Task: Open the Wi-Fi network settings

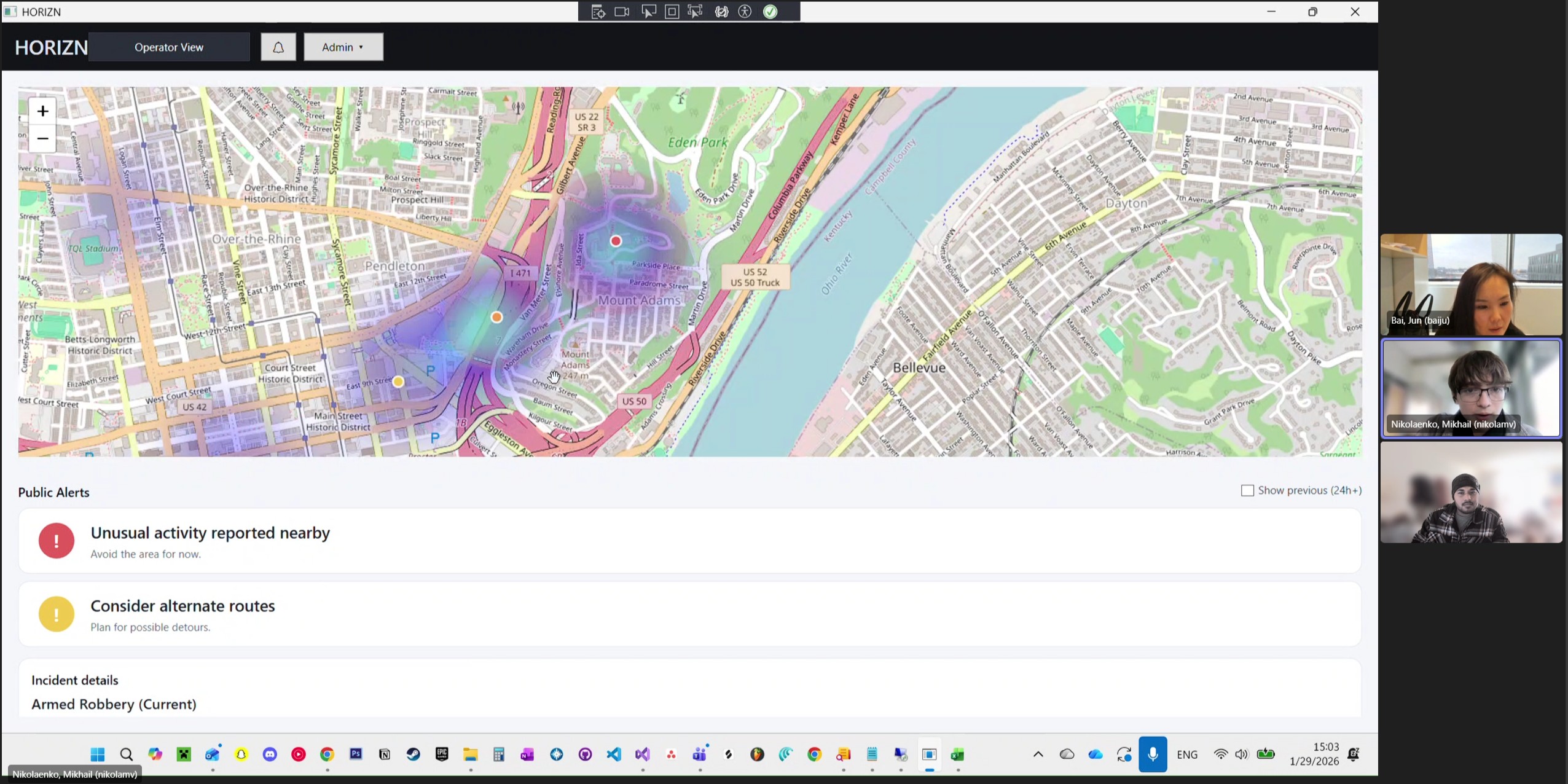Action: pyautogui.click(x=1221, y=755)
